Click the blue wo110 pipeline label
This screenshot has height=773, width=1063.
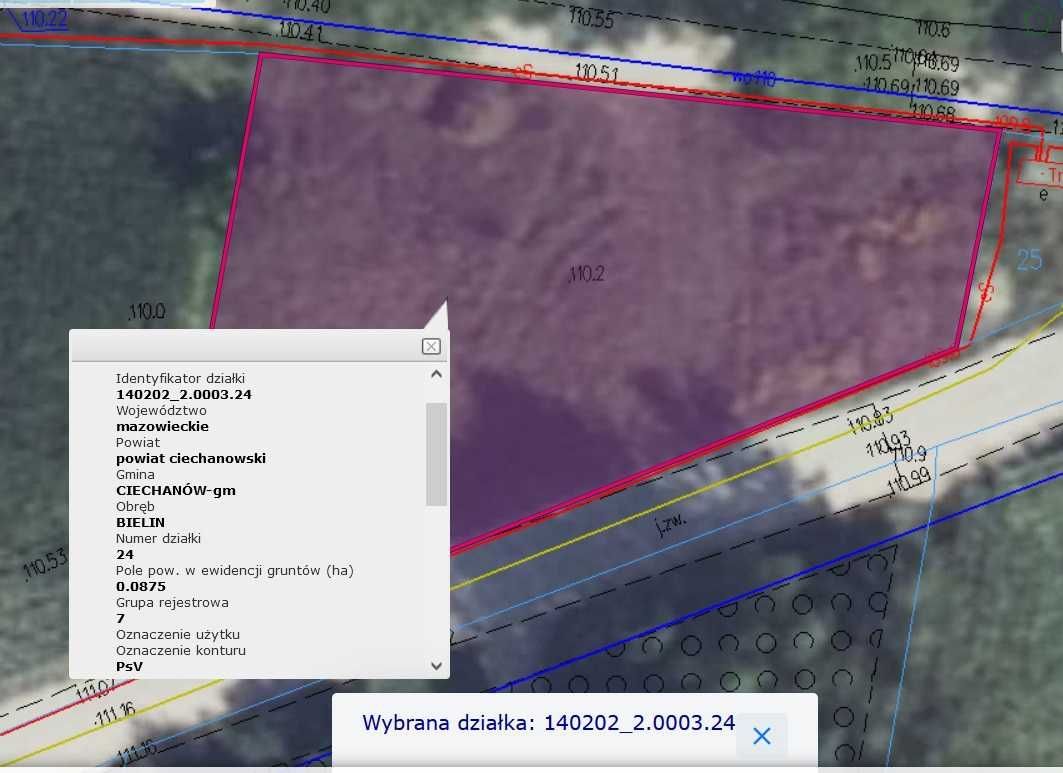[x=753, y=78]
